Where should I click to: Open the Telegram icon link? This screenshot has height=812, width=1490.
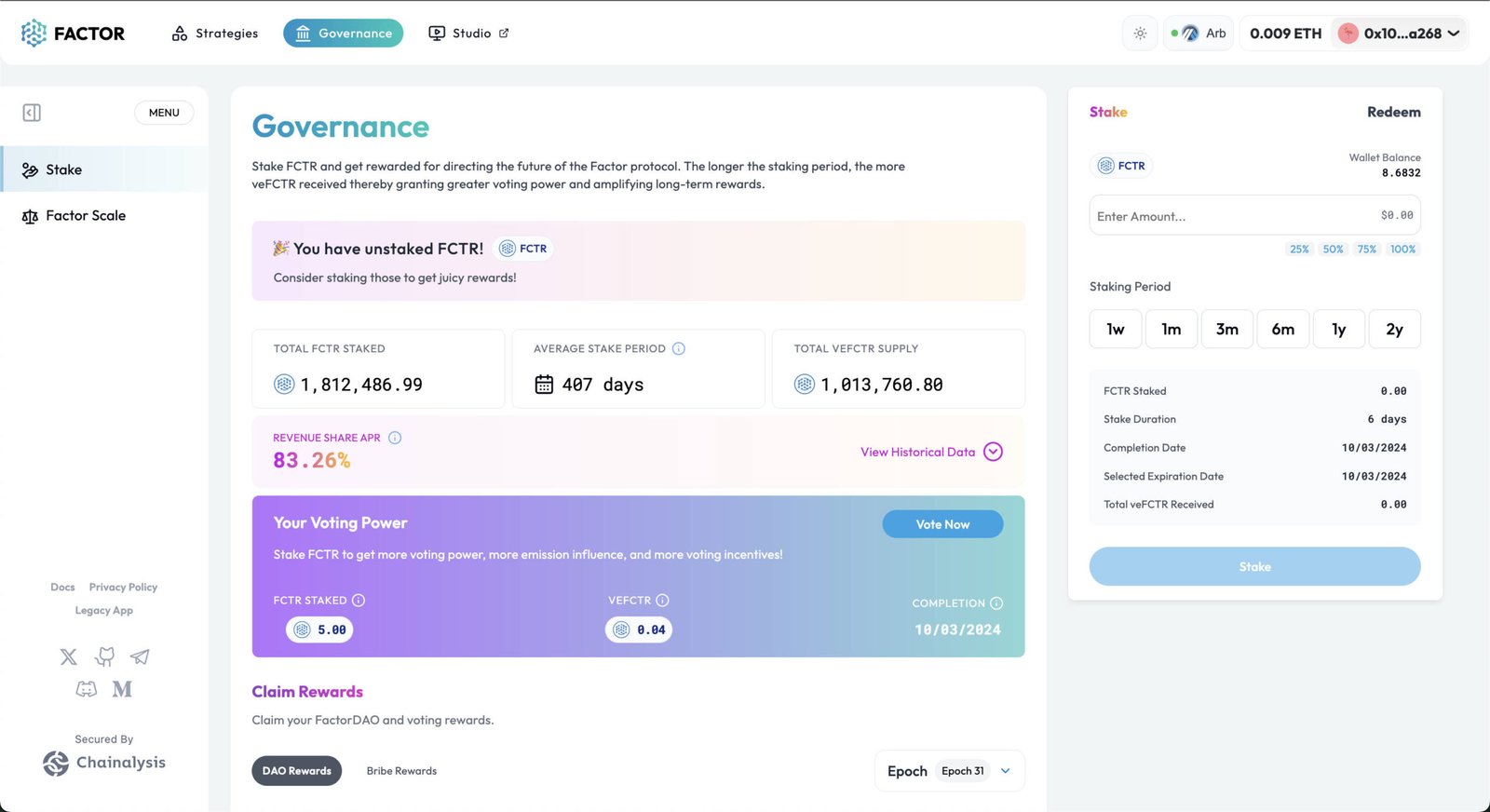(x=140, y=657)
